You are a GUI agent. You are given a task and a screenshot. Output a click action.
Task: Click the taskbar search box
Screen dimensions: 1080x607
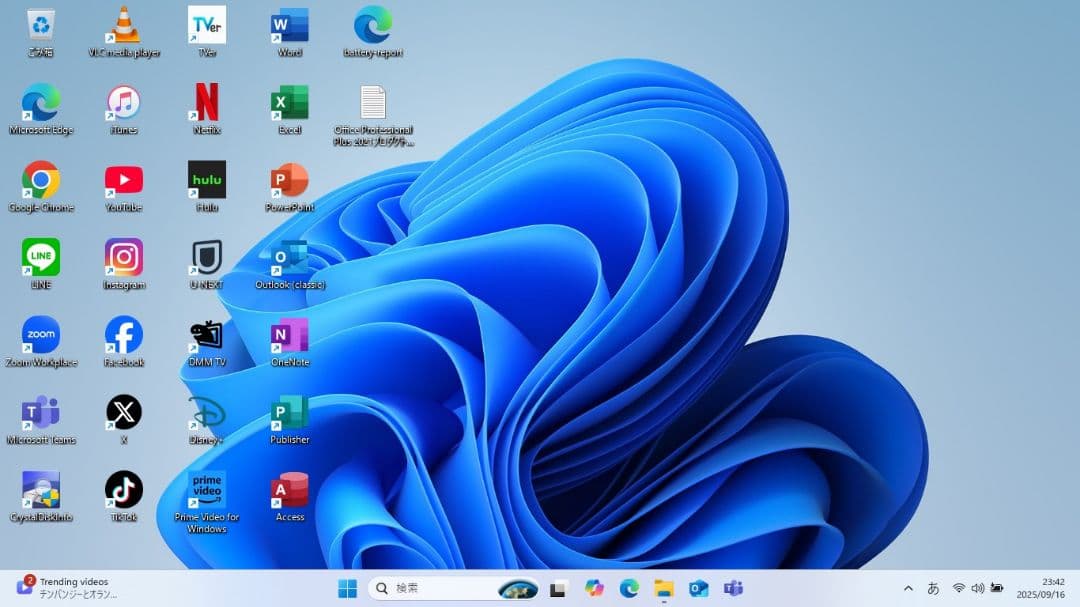click(x=440, y=588)
